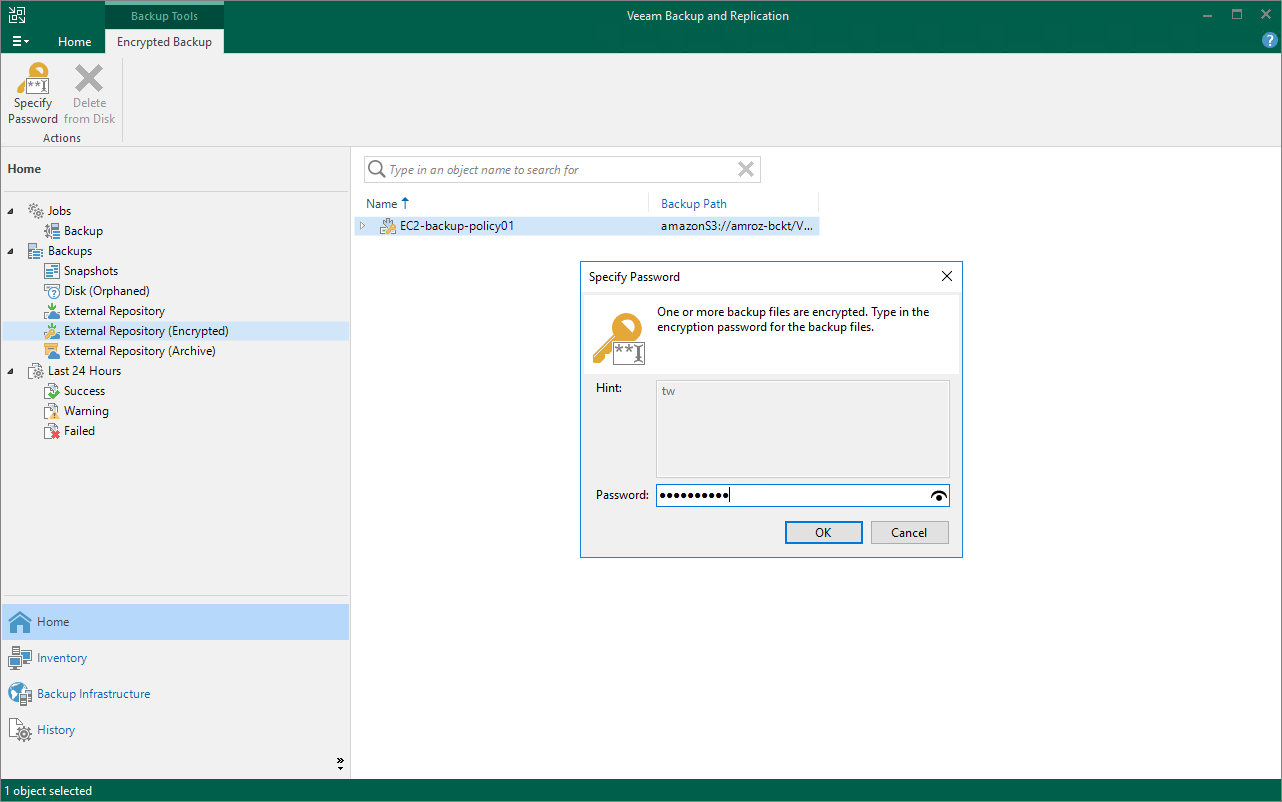Open the Backup Tools contextual tab
This screenshot has height=802, width=1282.
(x=164, y=16)
